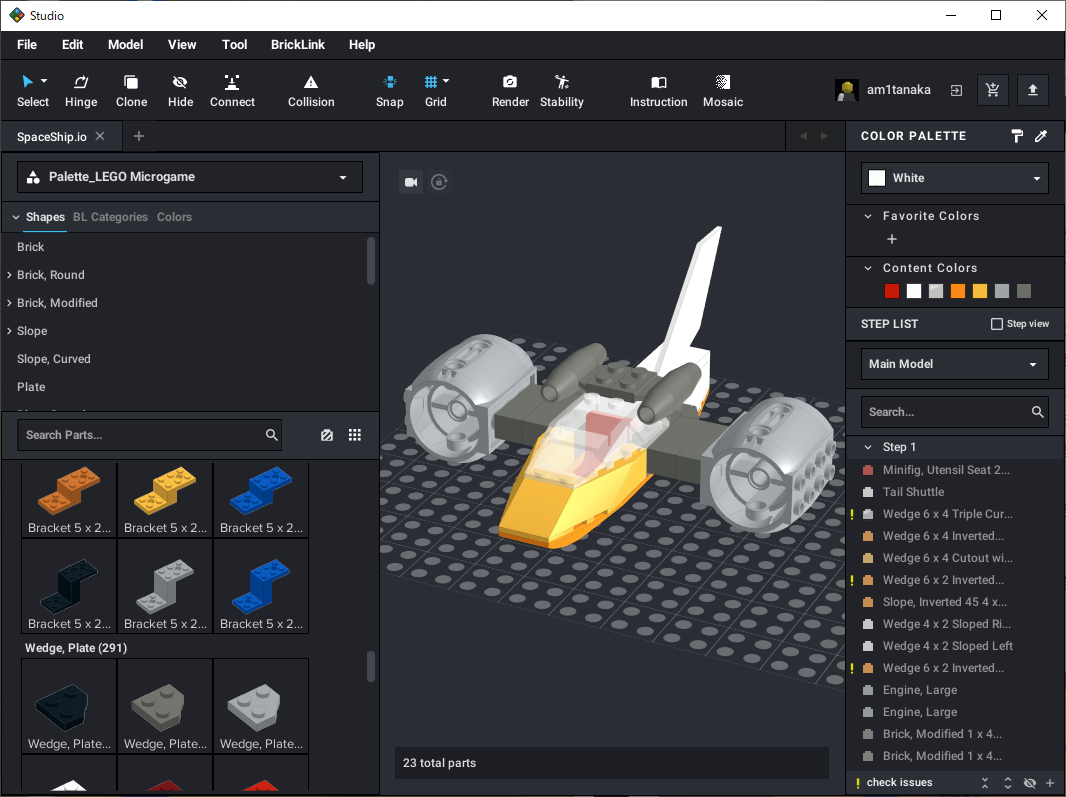The image size is (1066, 797).
Task: Expand all steps icon at bottom
Action: 1008,783
